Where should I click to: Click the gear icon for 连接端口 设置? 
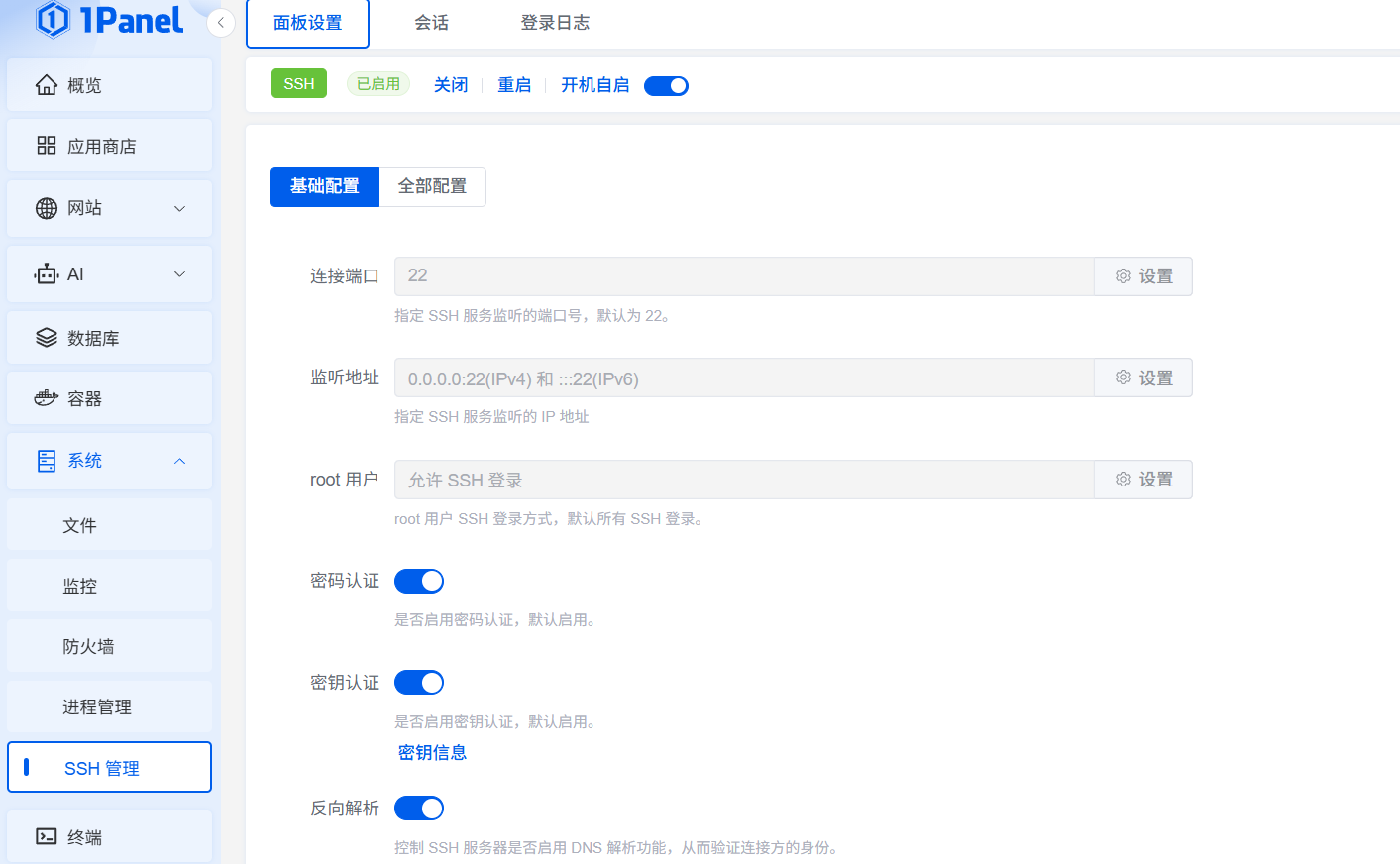(1123, 276)
